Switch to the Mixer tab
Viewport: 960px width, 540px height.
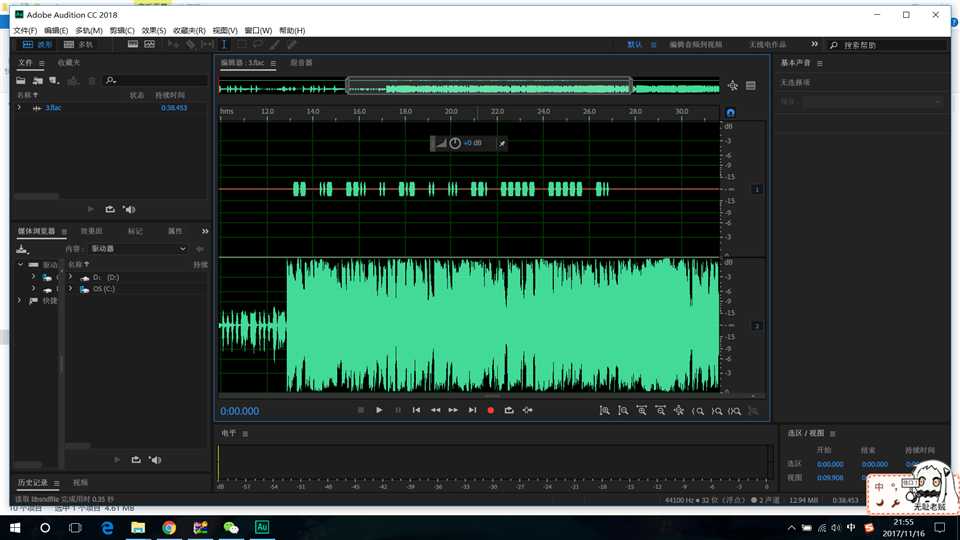click(301, 63)
